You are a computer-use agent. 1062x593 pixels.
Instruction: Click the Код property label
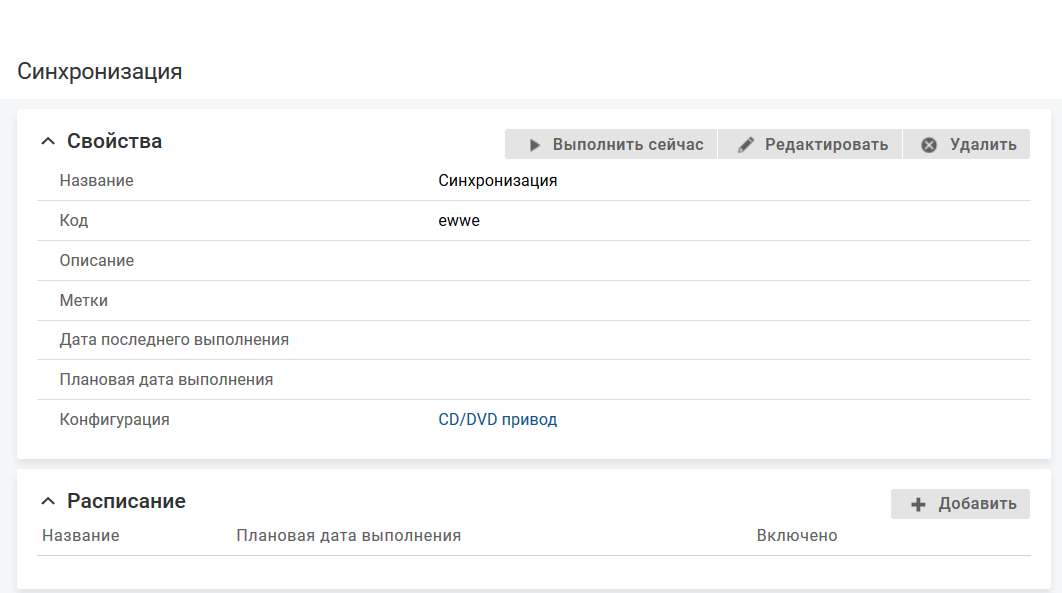coord(74,221)
